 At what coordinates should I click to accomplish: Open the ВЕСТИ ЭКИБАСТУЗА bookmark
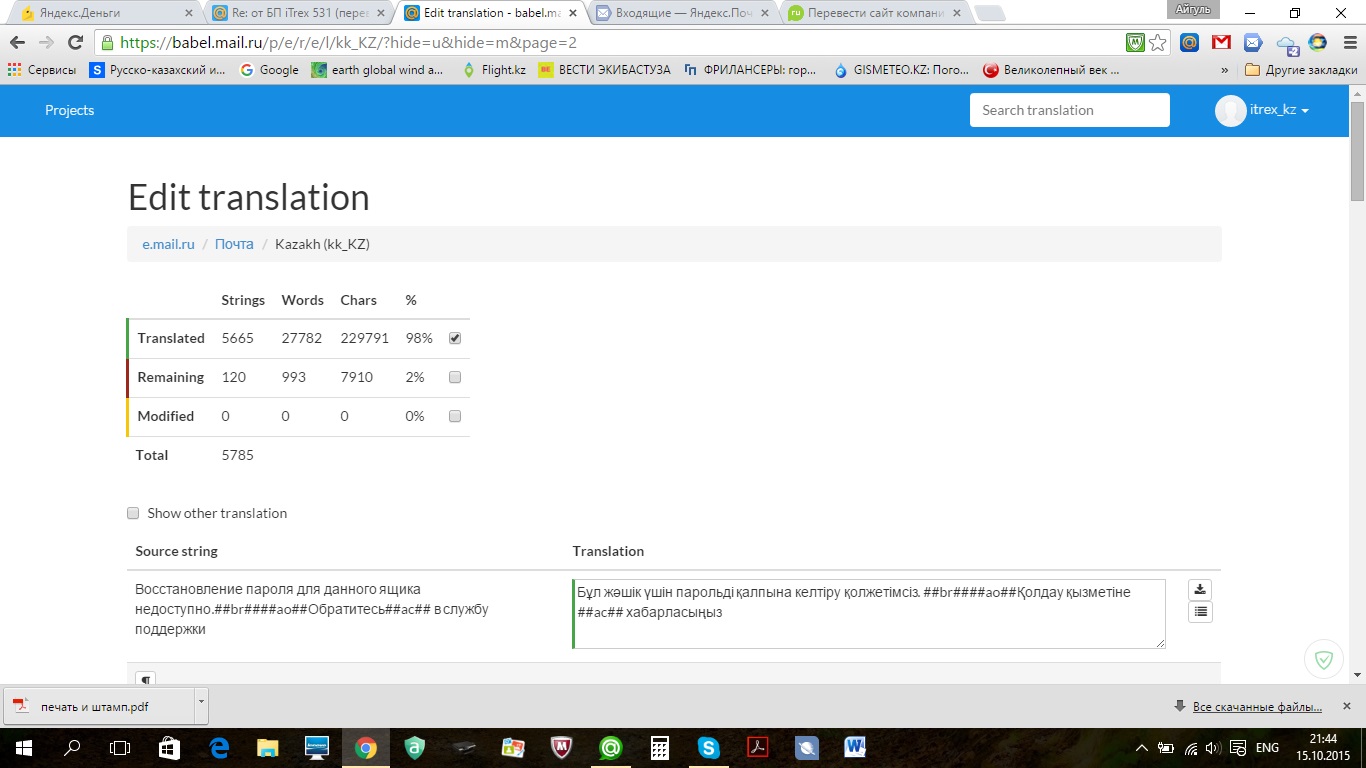pyautogui.click(x=604, y=70)
